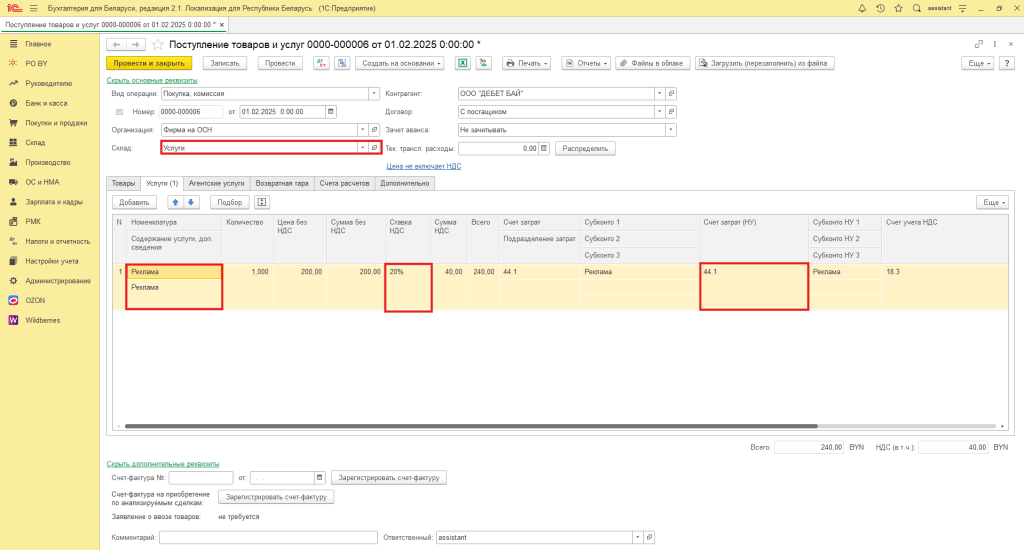Click Скрыть основные реквизиты link
Viewport: 1024px width, 550px height.
(x=152, y=80)
